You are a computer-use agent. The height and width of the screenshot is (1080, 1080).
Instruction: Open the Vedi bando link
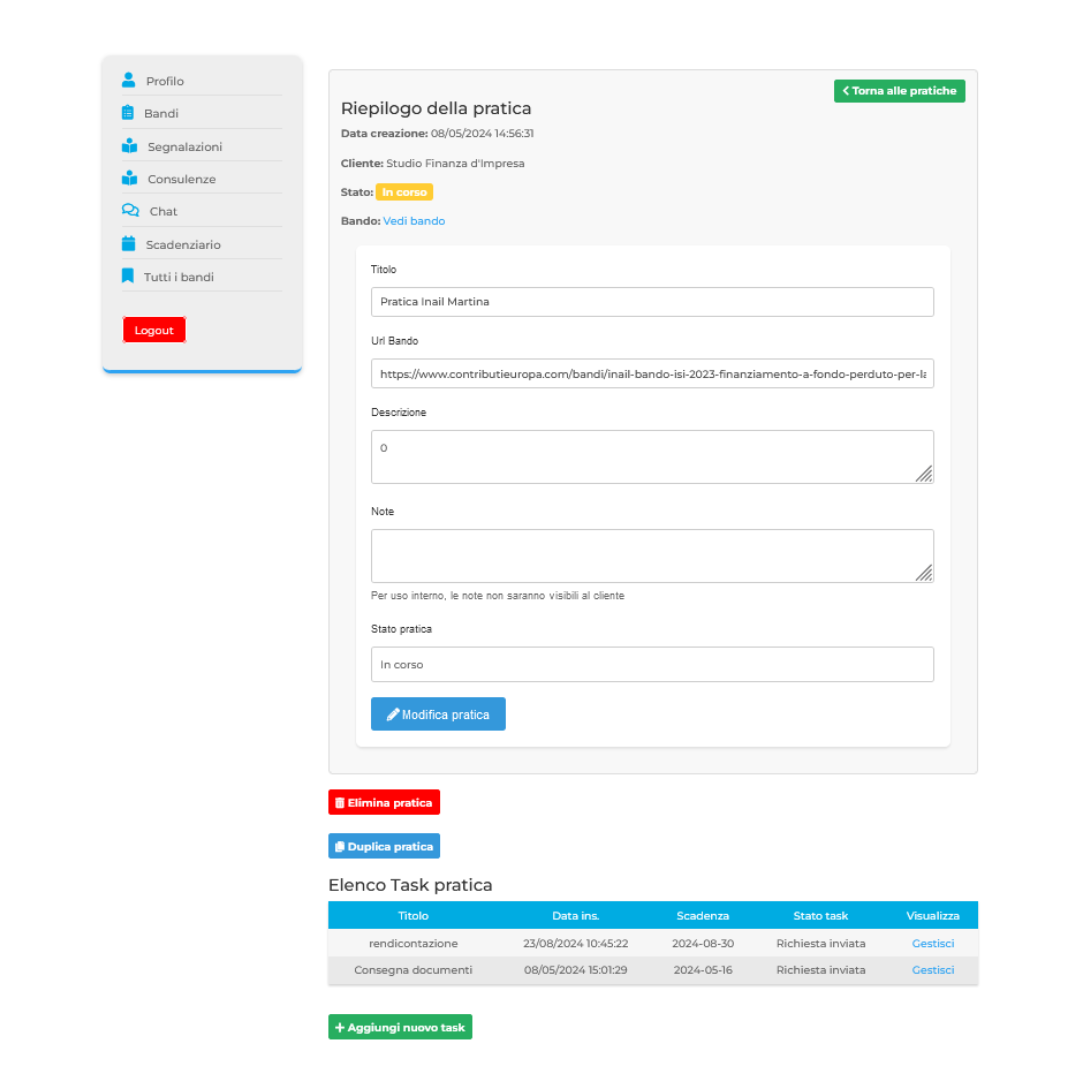pos(414,221)
